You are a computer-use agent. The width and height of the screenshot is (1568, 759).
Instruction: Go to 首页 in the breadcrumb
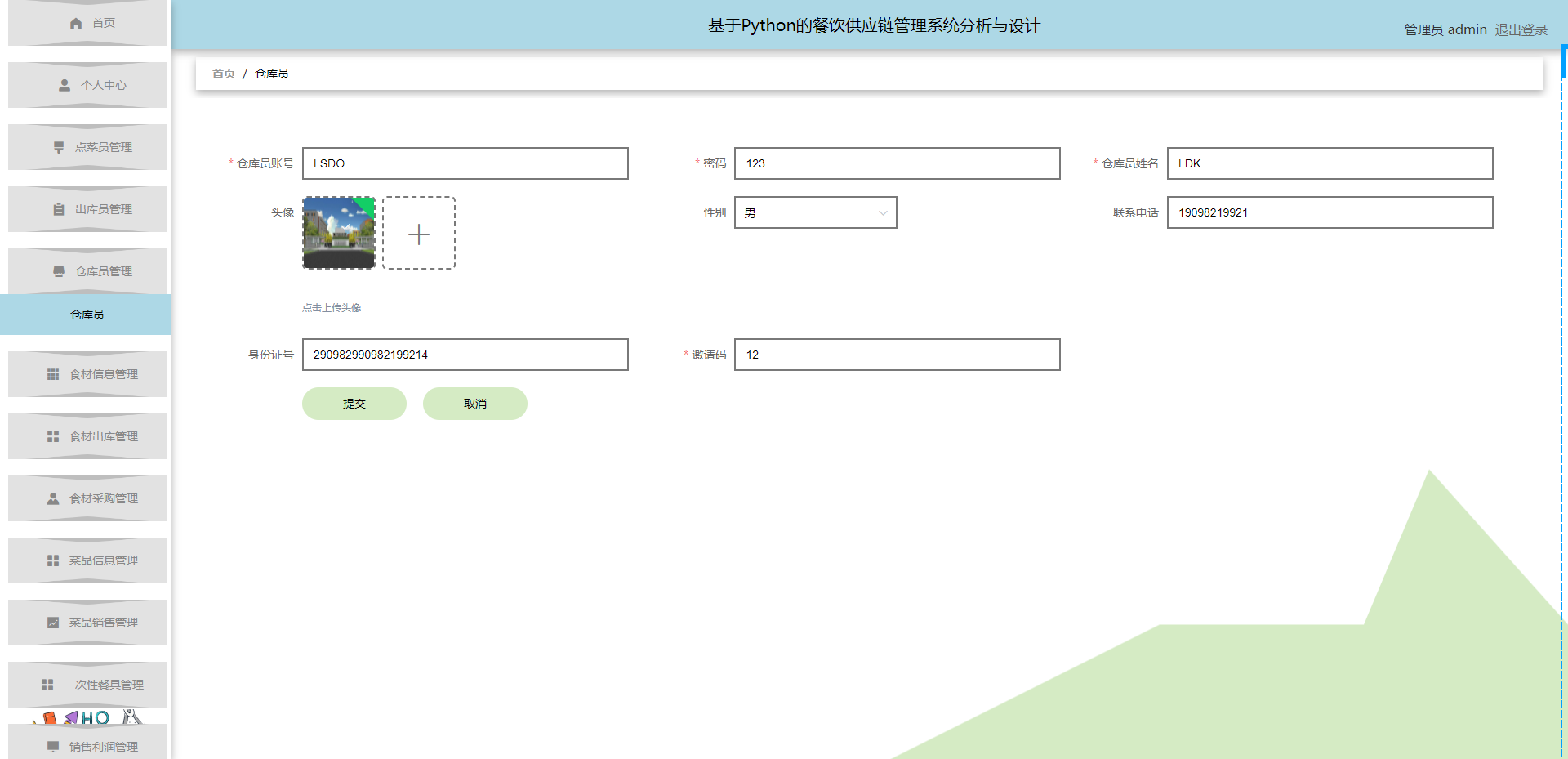click(224, 74)
